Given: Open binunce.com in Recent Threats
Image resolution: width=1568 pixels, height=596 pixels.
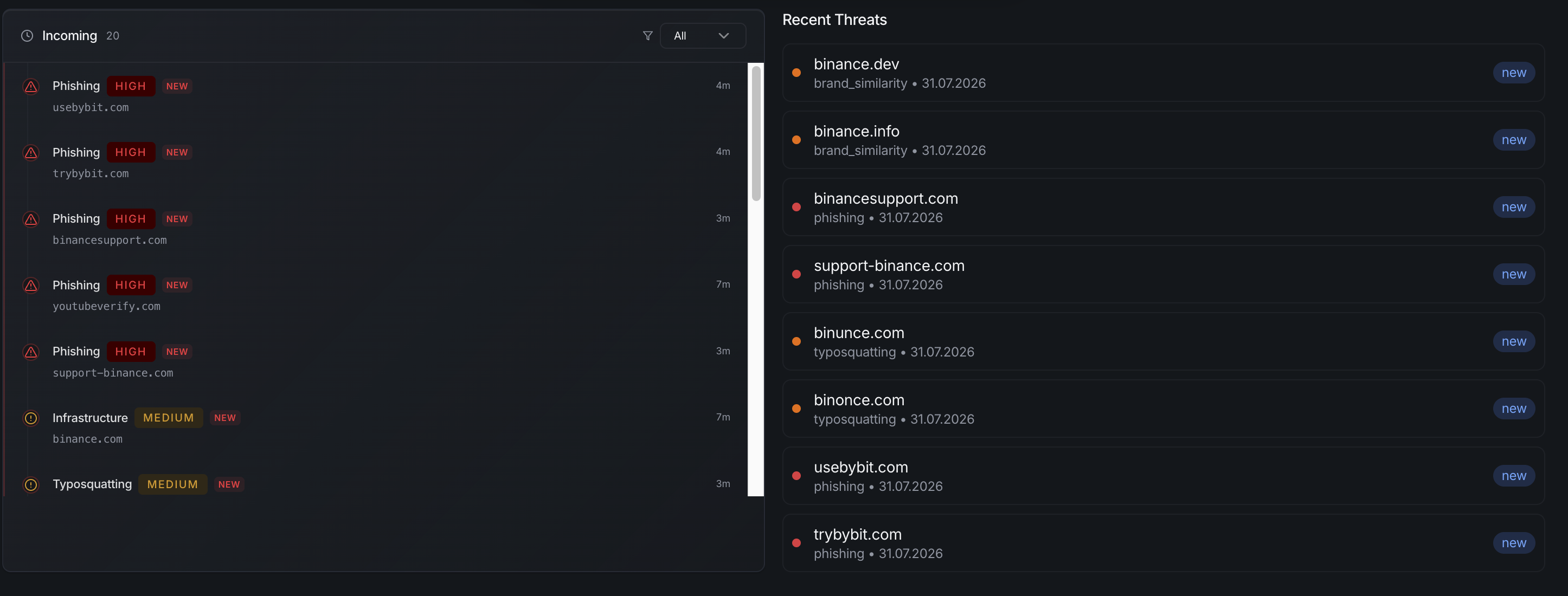Looking at the screenshot, I should [x=1163, y=341].
